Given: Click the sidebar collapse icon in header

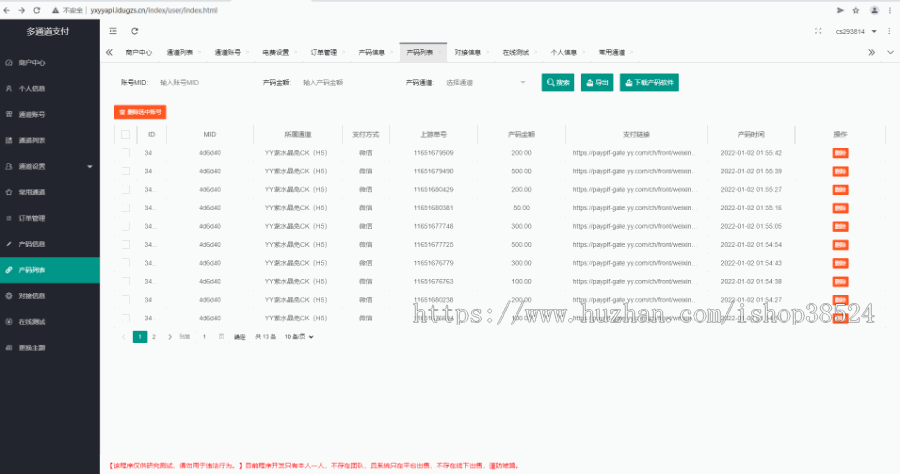Looking at the screenshot, I should point(113,31).
